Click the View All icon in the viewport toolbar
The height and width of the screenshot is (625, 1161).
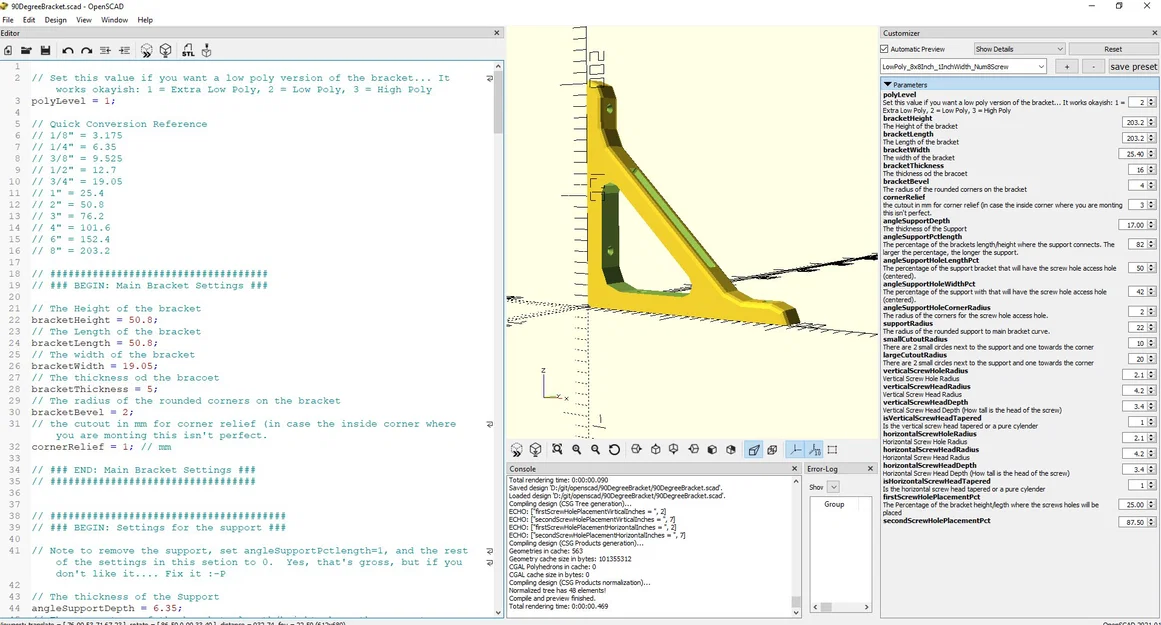(x=557, y=449)
